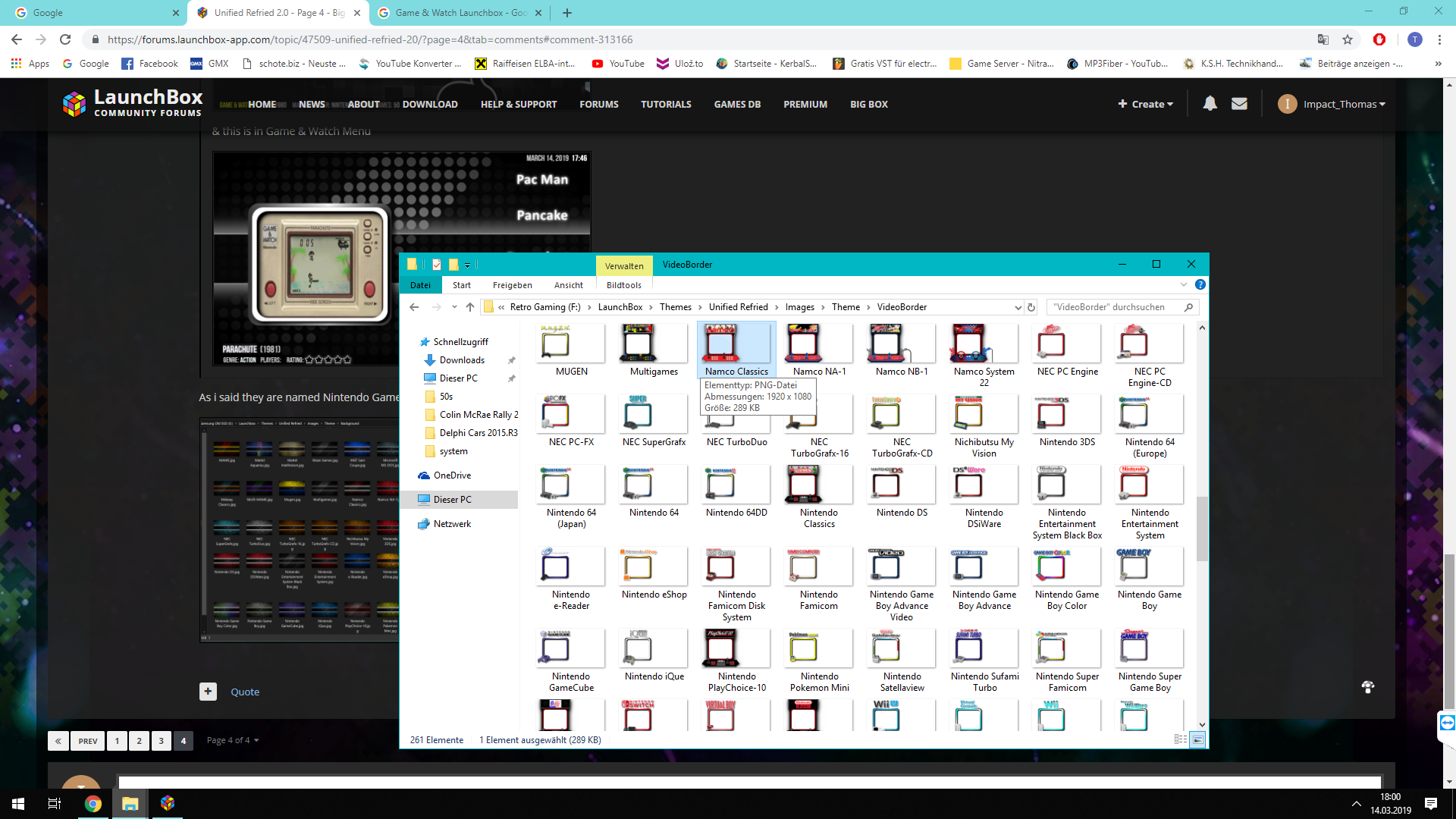Open Windows Start menu
This screenshot has width=1456, height=819.
(18, 804)
